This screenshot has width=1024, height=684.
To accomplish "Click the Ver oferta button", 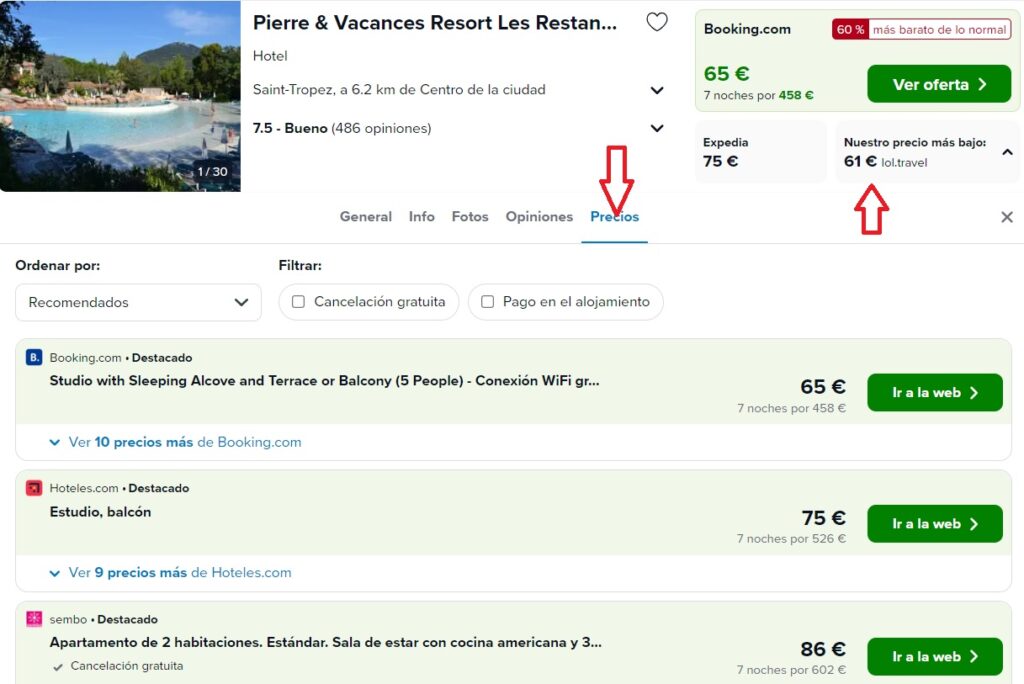I will pos(939,84).
